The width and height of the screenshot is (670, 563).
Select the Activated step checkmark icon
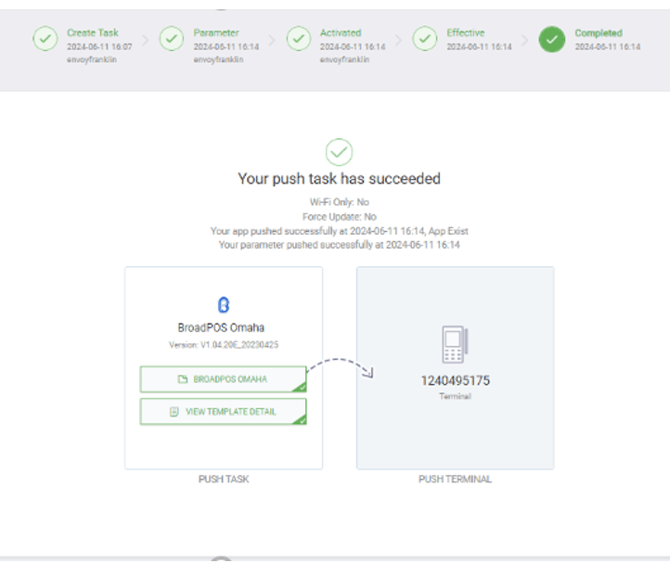[x=299, y=39]
